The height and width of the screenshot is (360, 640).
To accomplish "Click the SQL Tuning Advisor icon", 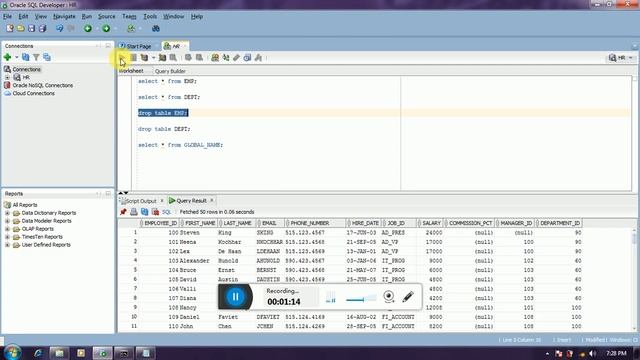I will click(x=173, y=58).
